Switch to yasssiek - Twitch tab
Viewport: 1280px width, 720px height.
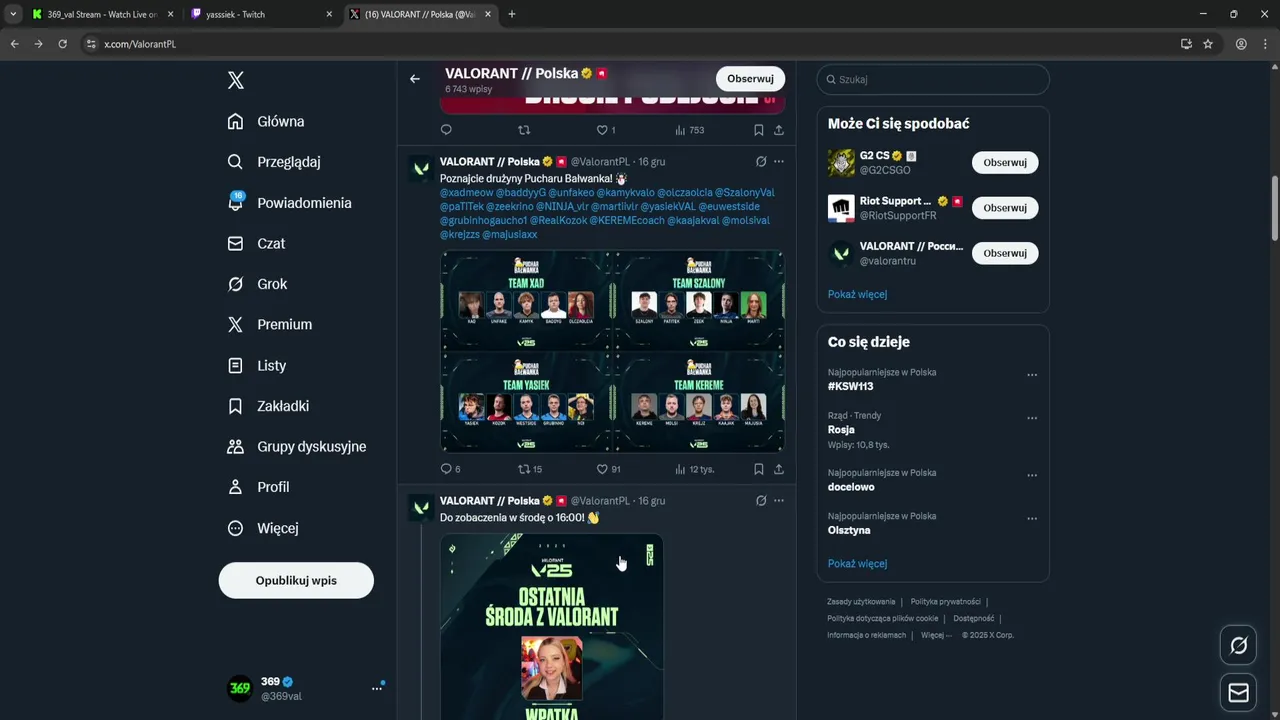262,14
